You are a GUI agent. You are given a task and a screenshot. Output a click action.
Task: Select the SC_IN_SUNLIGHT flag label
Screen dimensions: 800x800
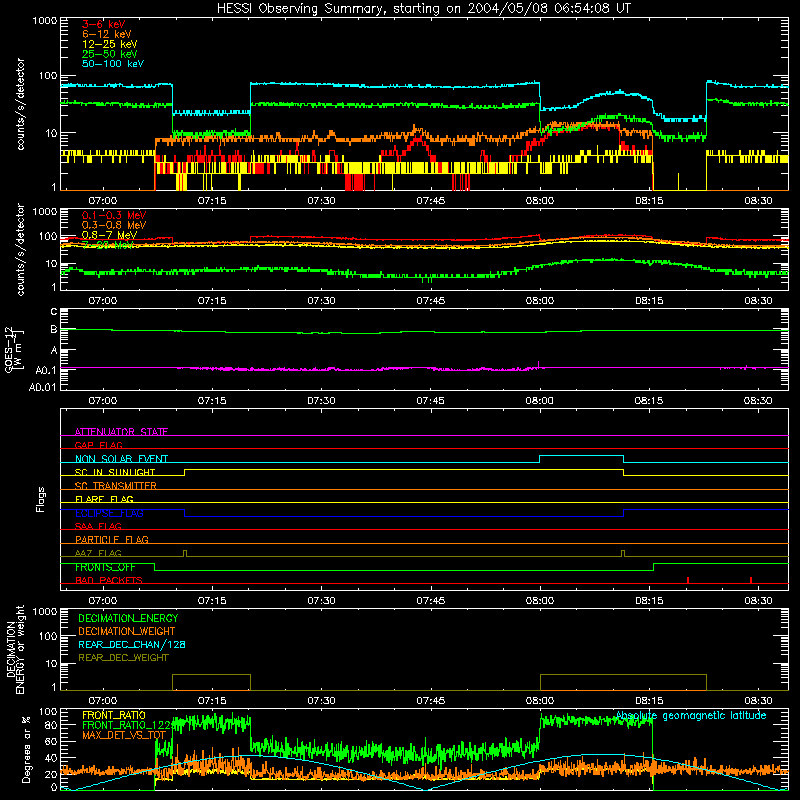tap(115, 472)
